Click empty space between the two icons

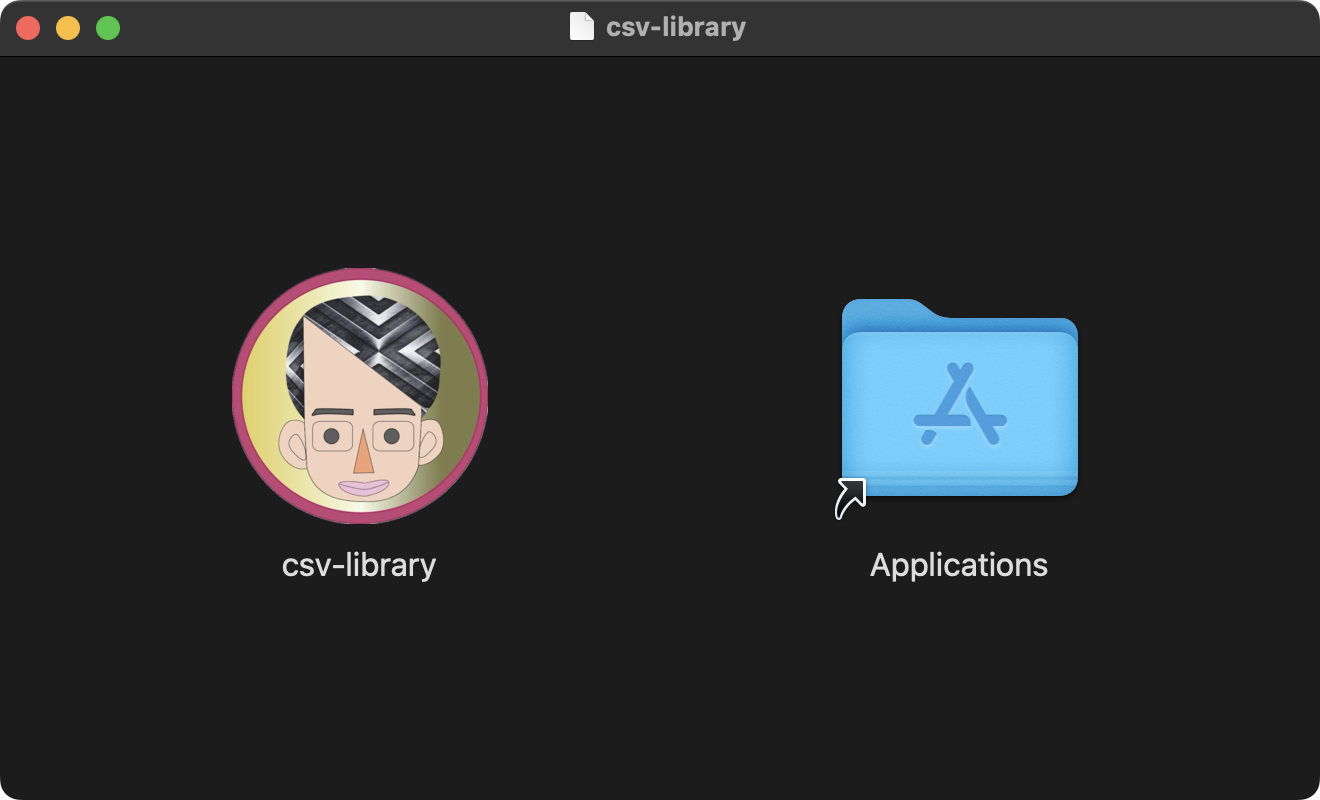pos(660,400)
